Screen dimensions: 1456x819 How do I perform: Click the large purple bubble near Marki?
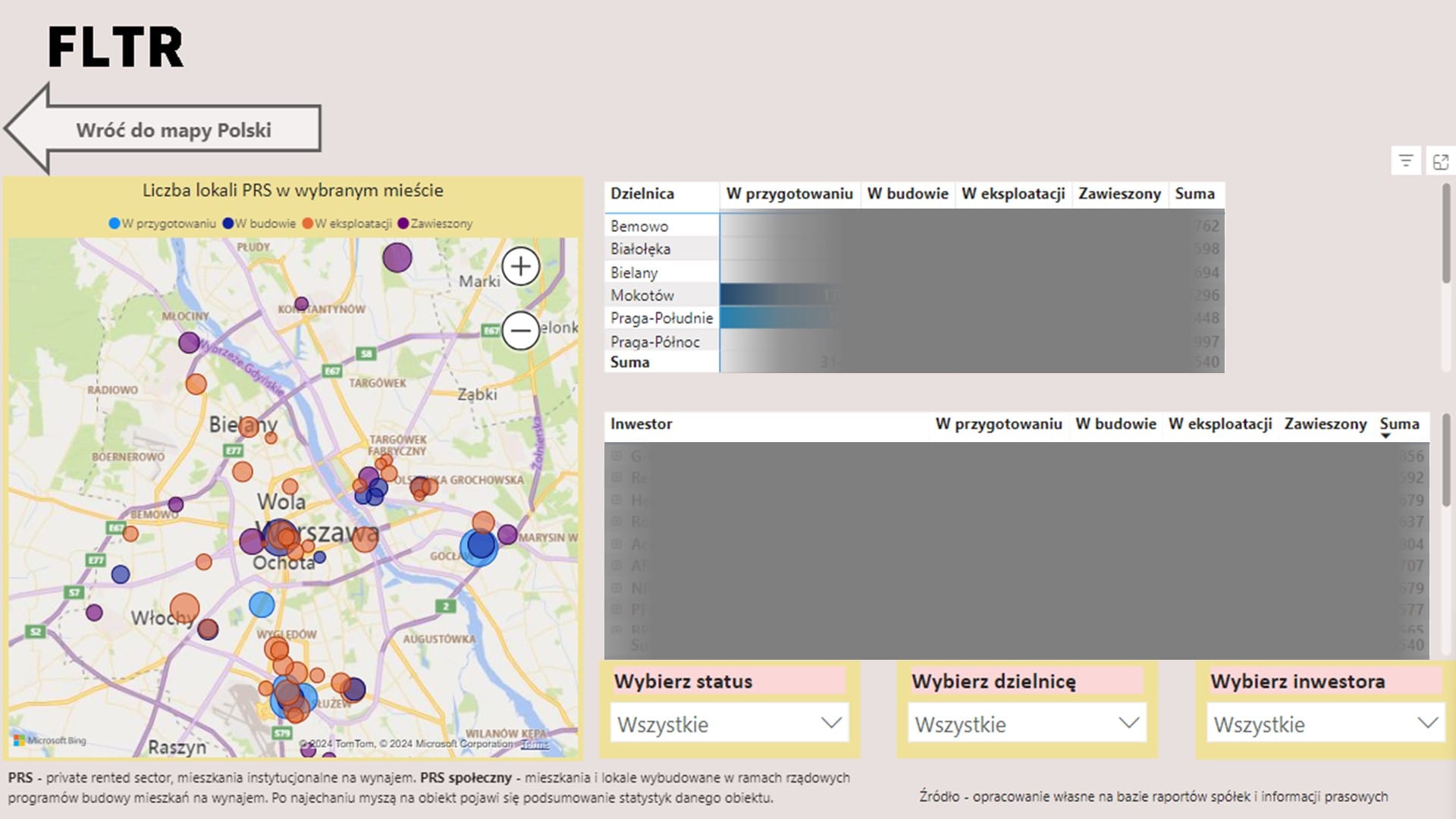pyautogui.click(x=397, y=258)
